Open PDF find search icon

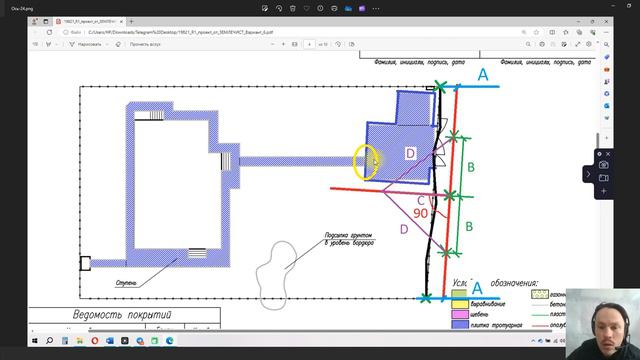pyautogui.click(x=528, y=44)
